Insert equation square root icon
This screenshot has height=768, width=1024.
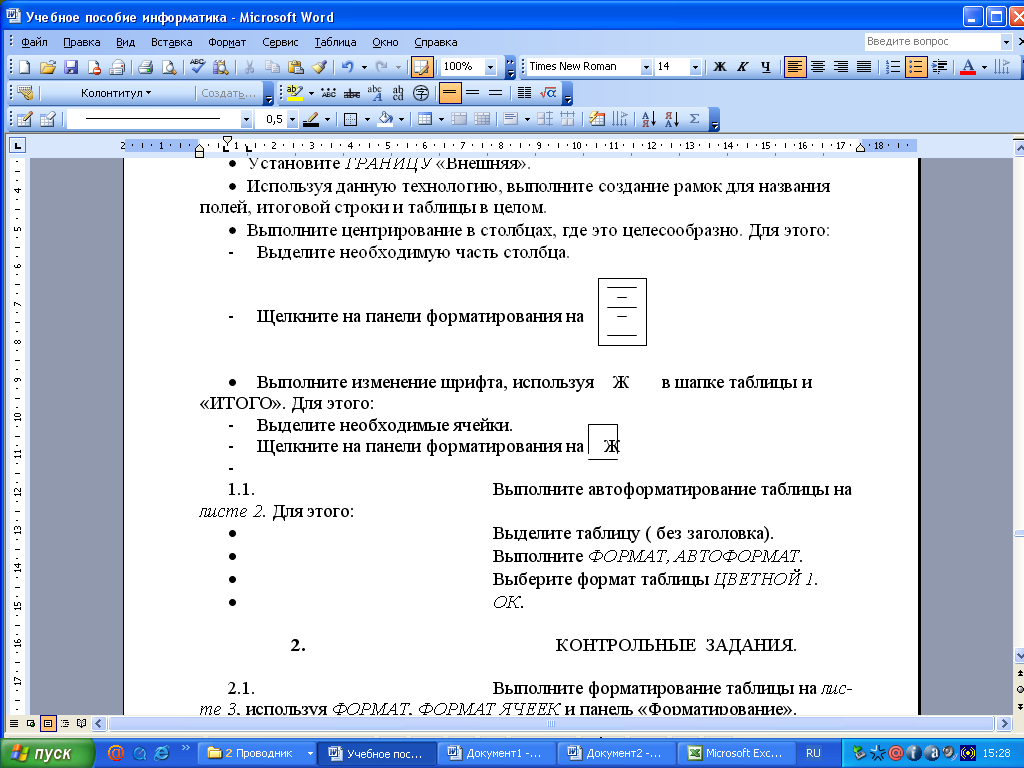[547, 93]
